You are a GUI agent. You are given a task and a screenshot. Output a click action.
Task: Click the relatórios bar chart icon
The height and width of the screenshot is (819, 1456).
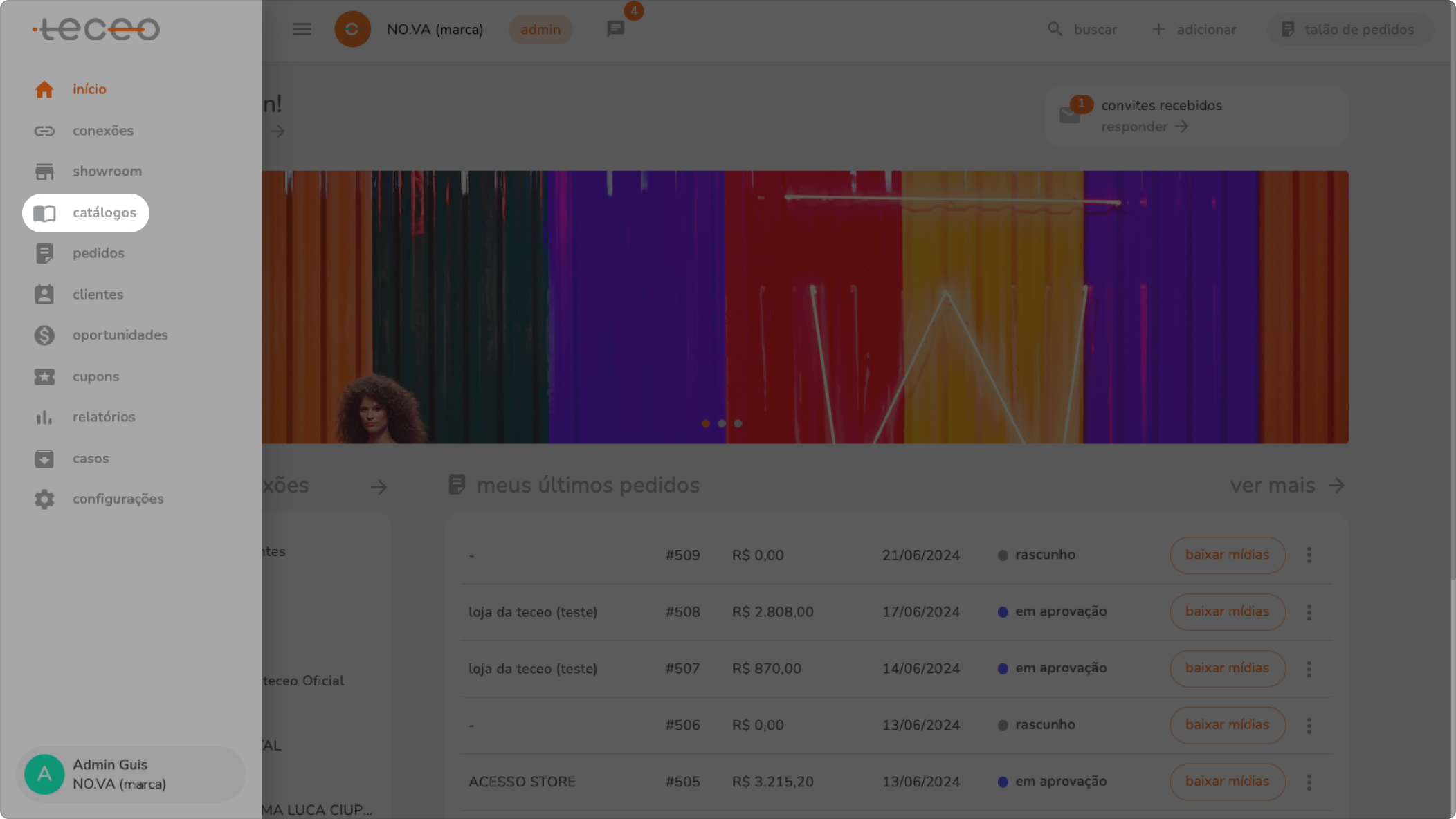(44, 417)
